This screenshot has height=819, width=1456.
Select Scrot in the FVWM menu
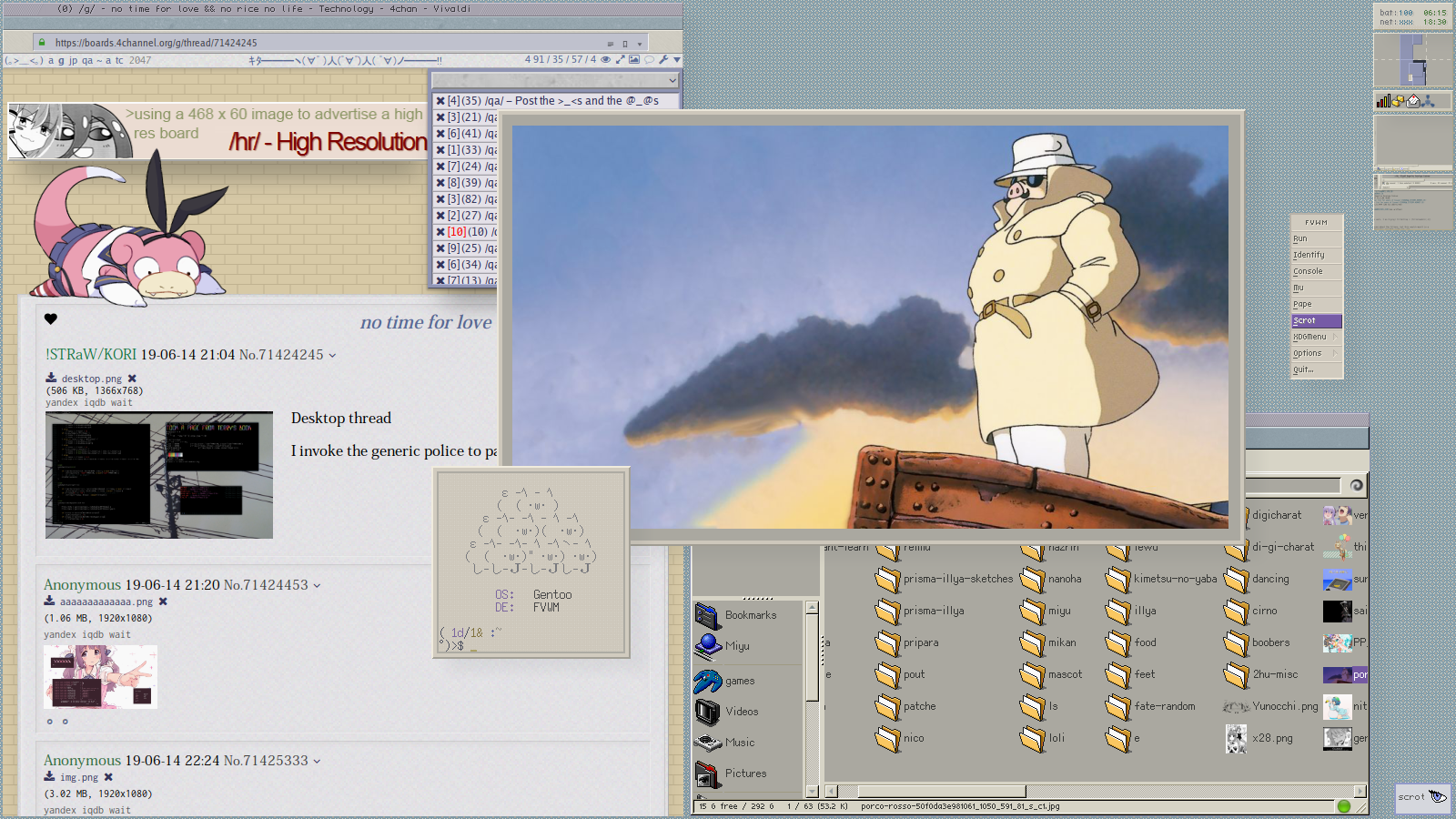coord(1315,320)
